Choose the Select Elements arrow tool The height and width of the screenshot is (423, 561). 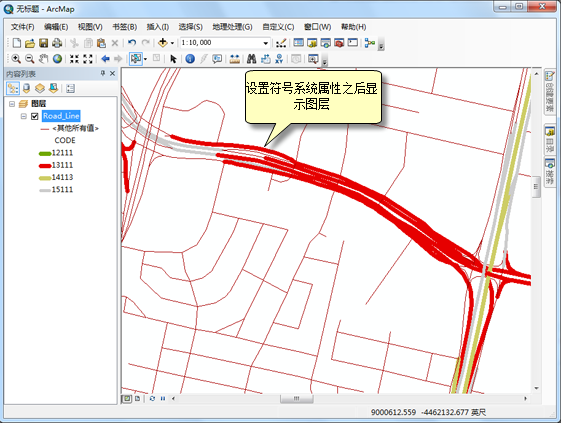(173, 59)
